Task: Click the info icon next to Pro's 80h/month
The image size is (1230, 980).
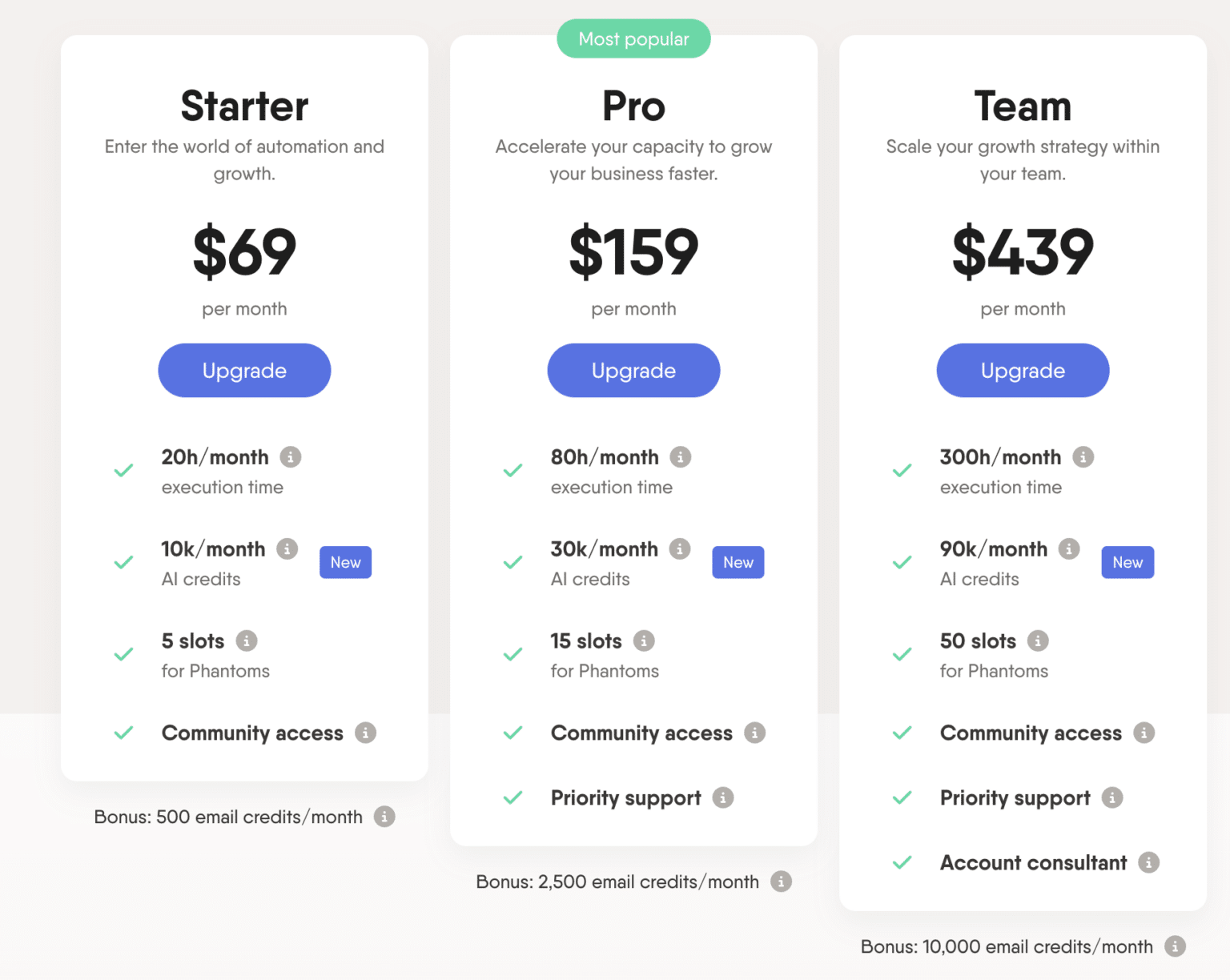Action: (x=680, y=456)
